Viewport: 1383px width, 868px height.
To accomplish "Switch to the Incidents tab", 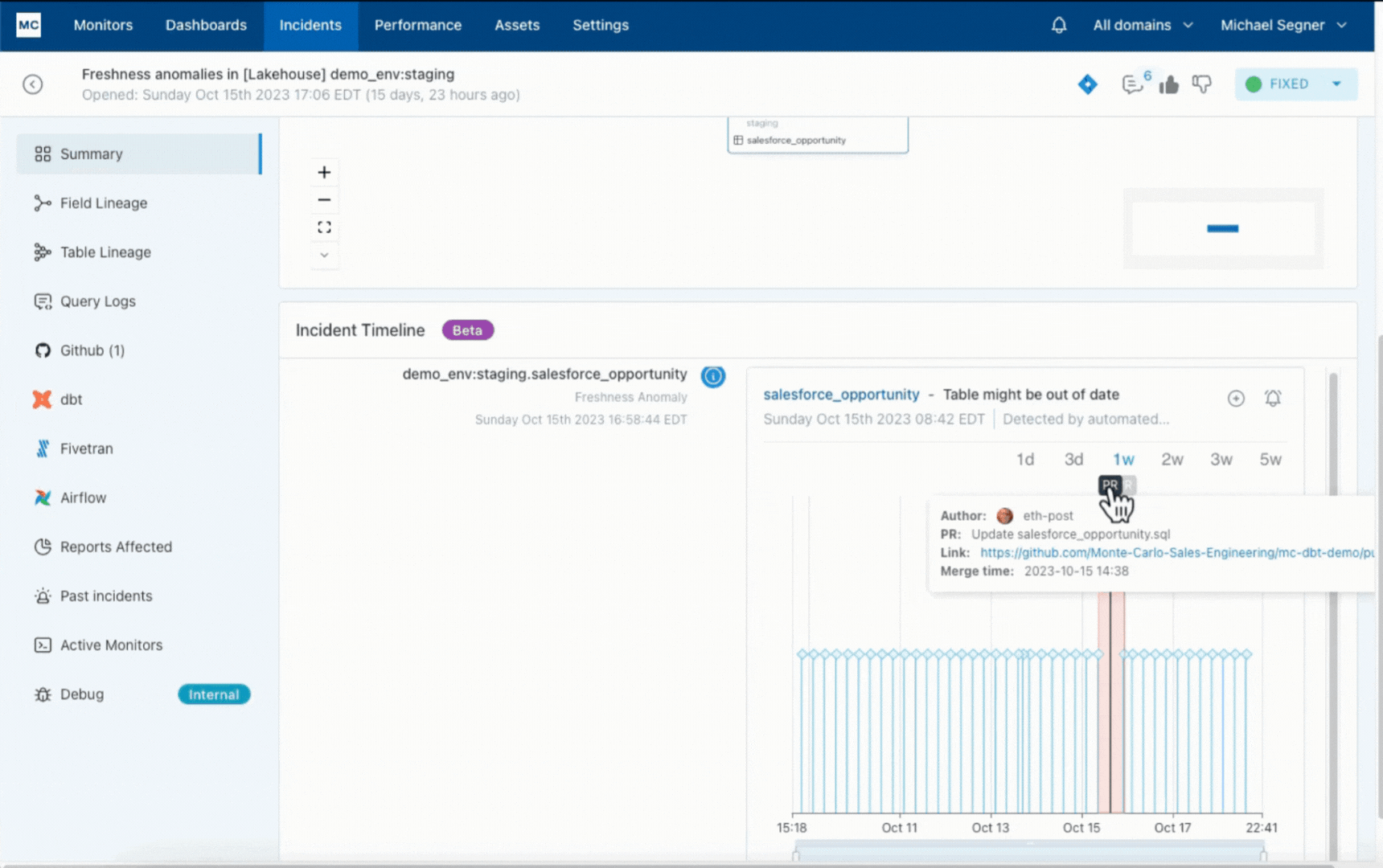I will (x=310, y=25).
